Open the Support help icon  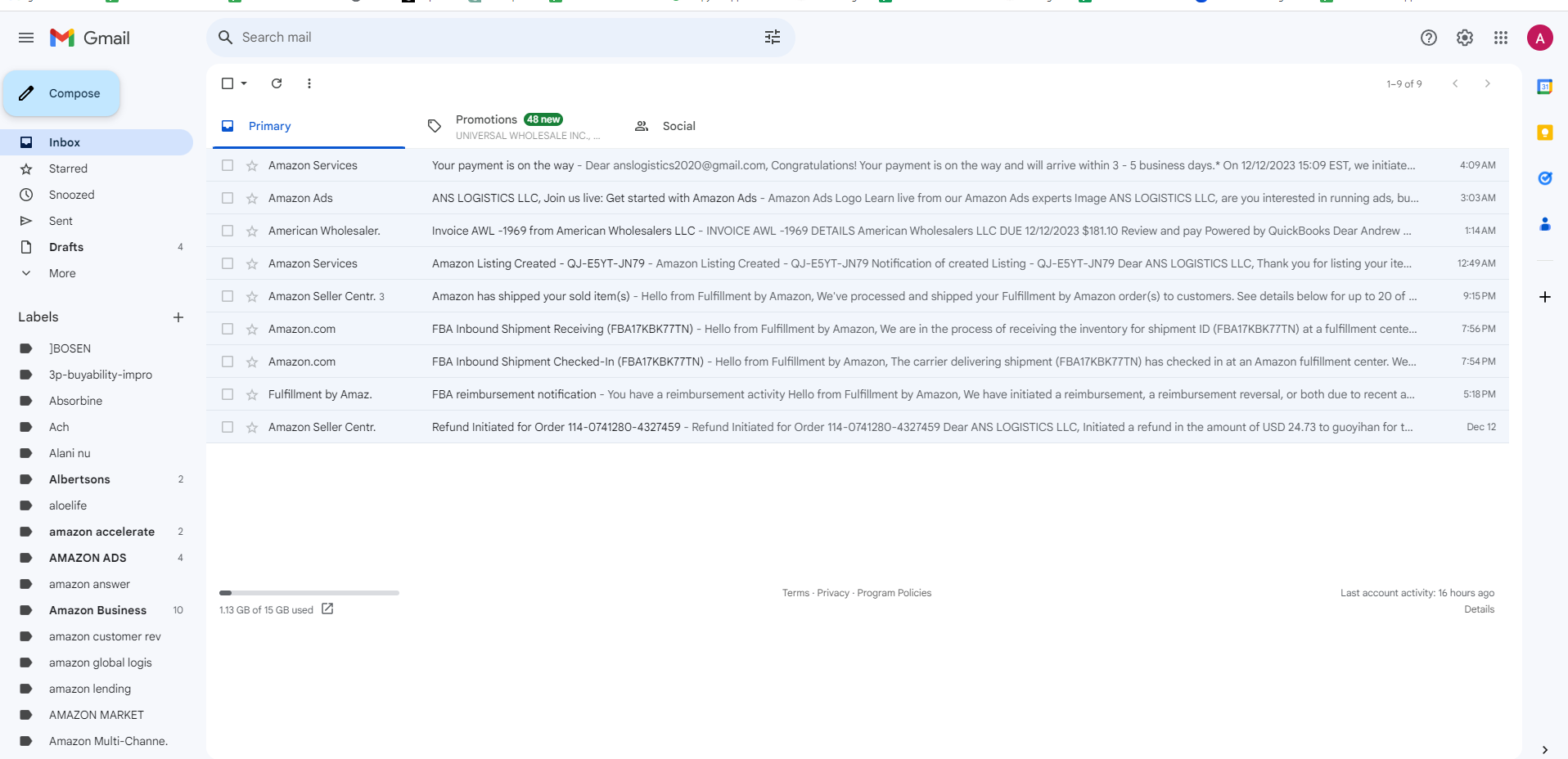tap(1429, 38)
